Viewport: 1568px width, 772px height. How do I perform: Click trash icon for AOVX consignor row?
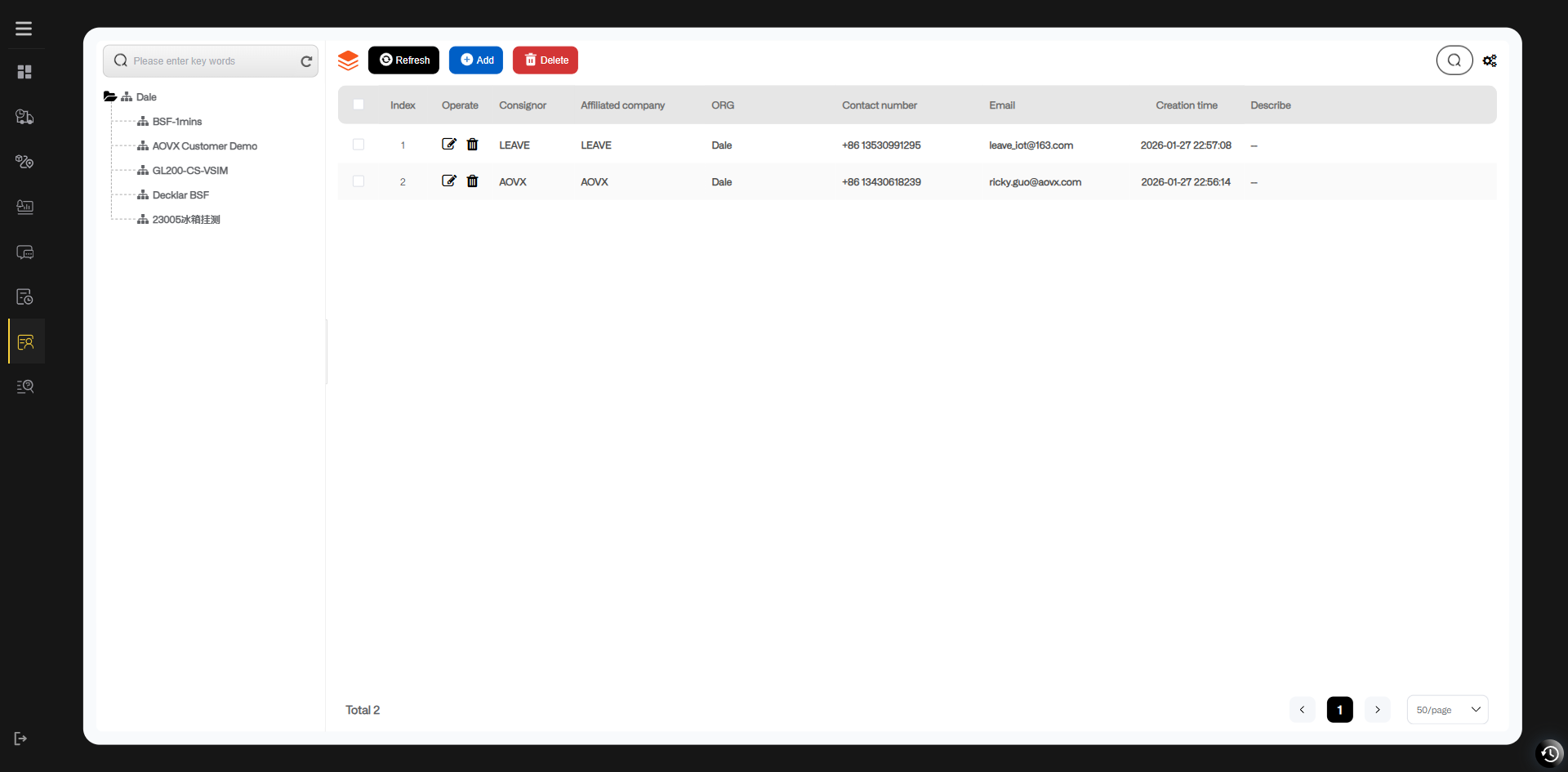(x=472, y=181)
